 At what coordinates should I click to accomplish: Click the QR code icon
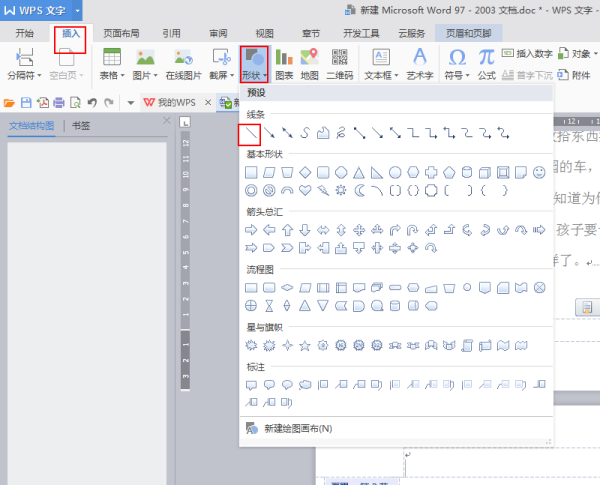(x=339, y=64)
